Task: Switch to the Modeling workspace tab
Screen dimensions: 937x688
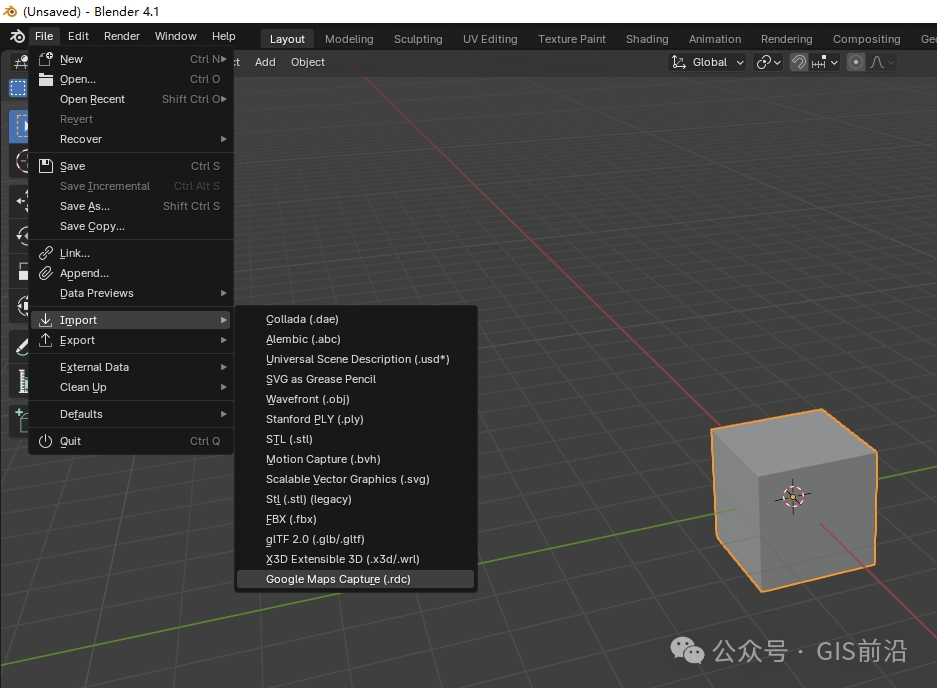Action: pyautogui.click(x=349, y=39)
